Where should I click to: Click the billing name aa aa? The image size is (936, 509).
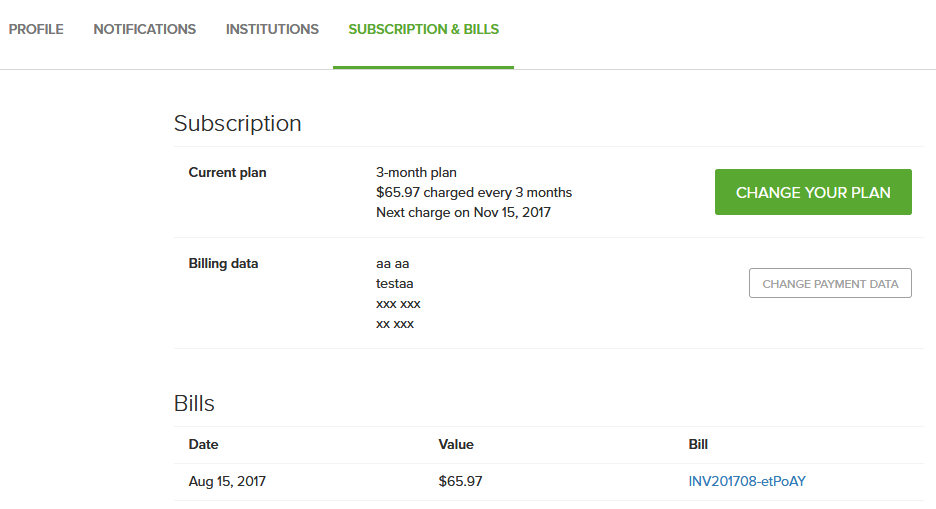click(393, 264)
